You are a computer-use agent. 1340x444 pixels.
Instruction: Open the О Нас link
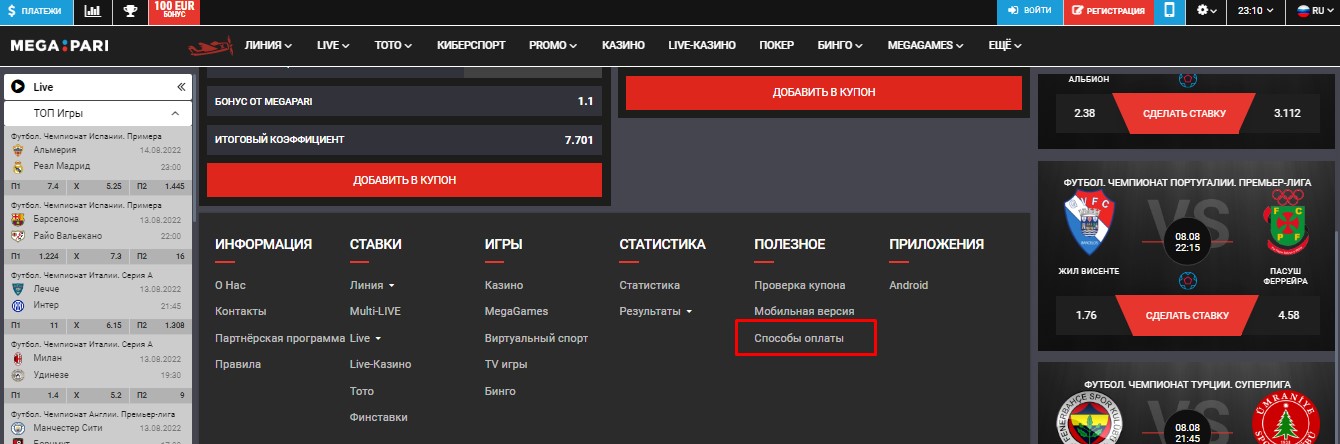[x=230, y=285]
